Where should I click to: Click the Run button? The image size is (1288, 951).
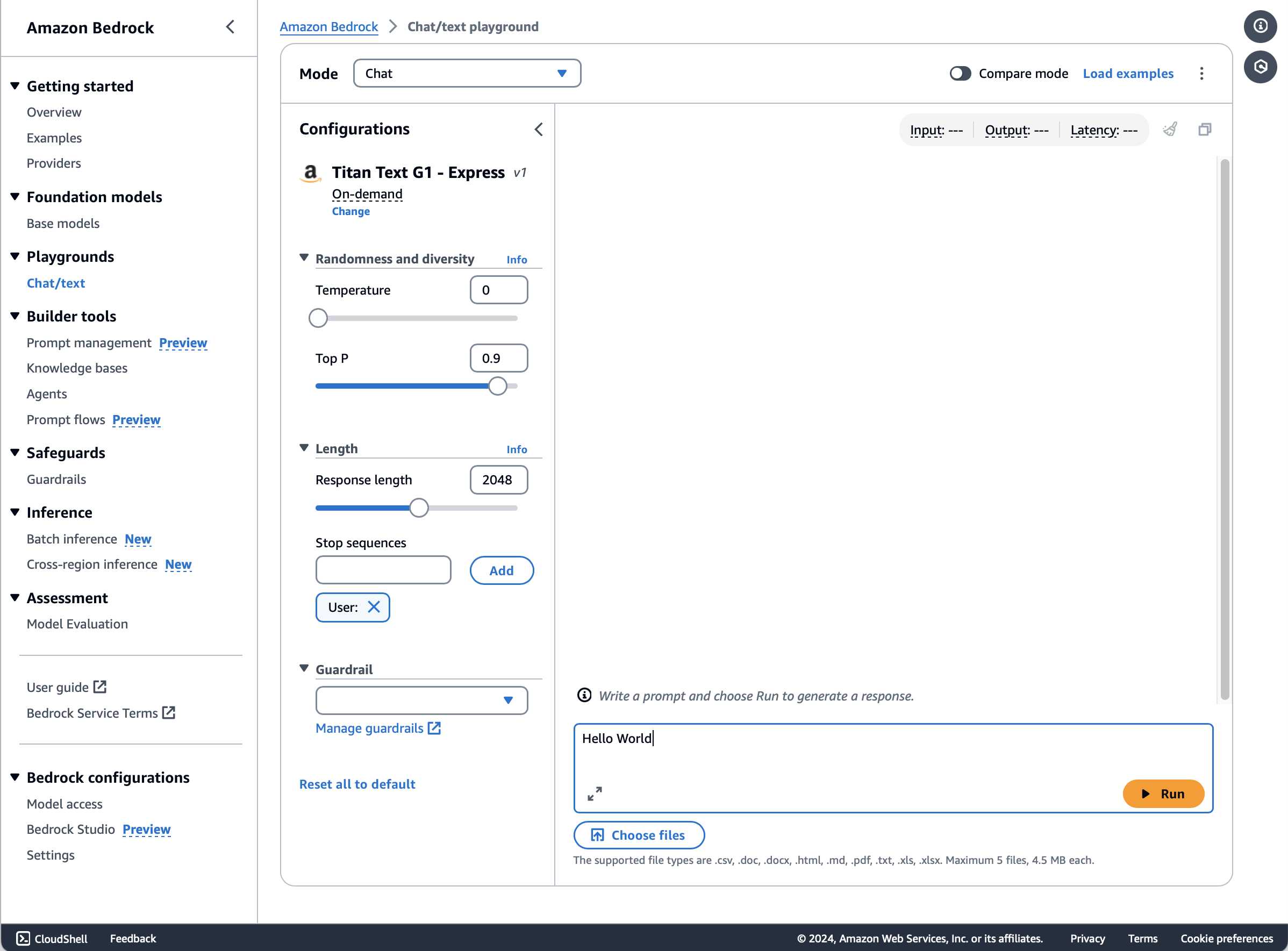tap(1163, 794)
